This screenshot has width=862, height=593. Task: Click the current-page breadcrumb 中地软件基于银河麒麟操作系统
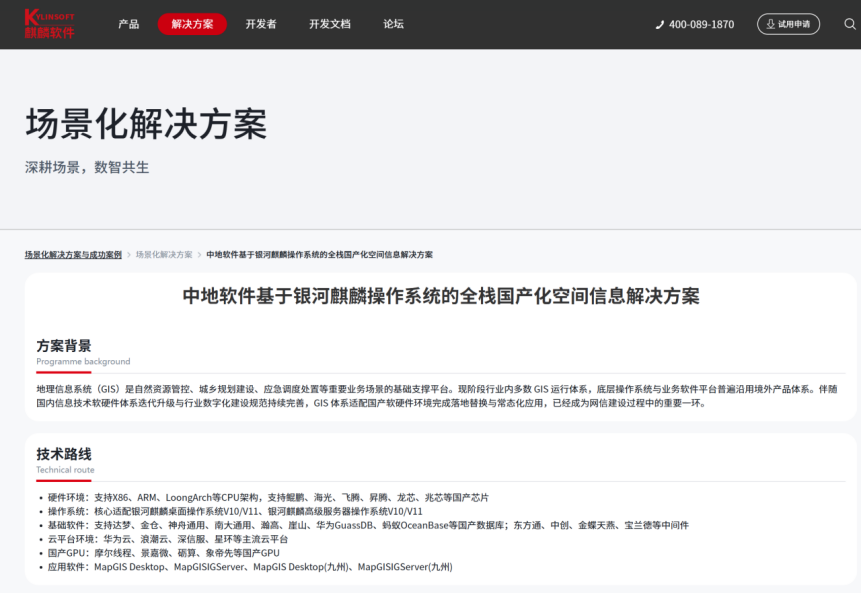pos(319,254)
